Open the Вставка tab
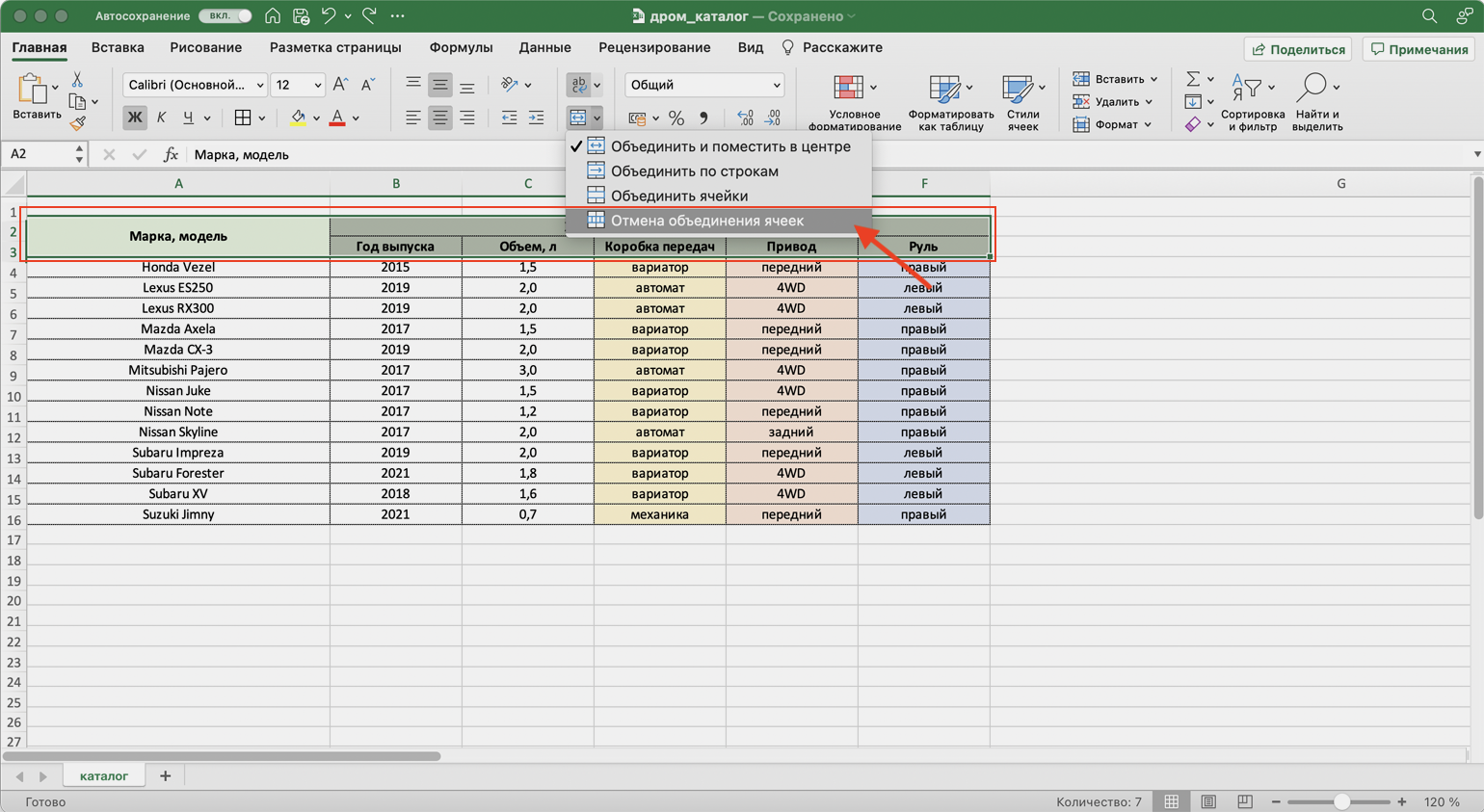The image size is (1484, 812). click(118, 47)
